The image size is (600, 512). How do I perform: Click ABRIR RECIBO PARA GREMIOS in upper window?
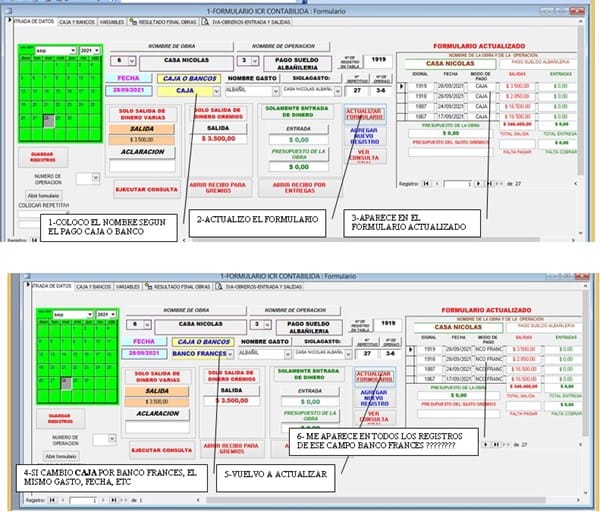click(218, 188)
